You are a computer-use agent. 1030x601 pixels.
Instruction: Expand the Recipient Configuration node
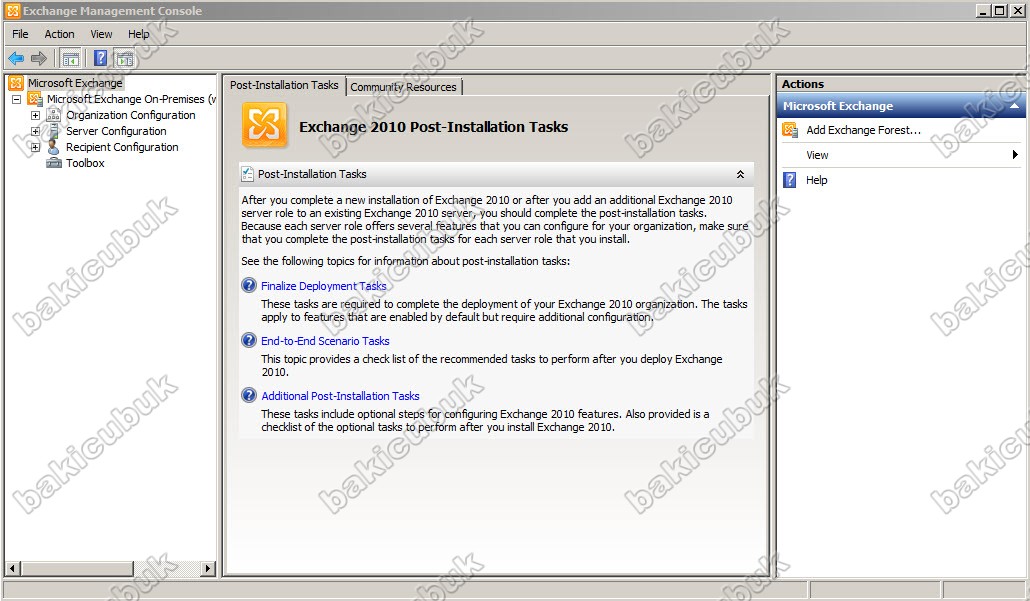35,147
